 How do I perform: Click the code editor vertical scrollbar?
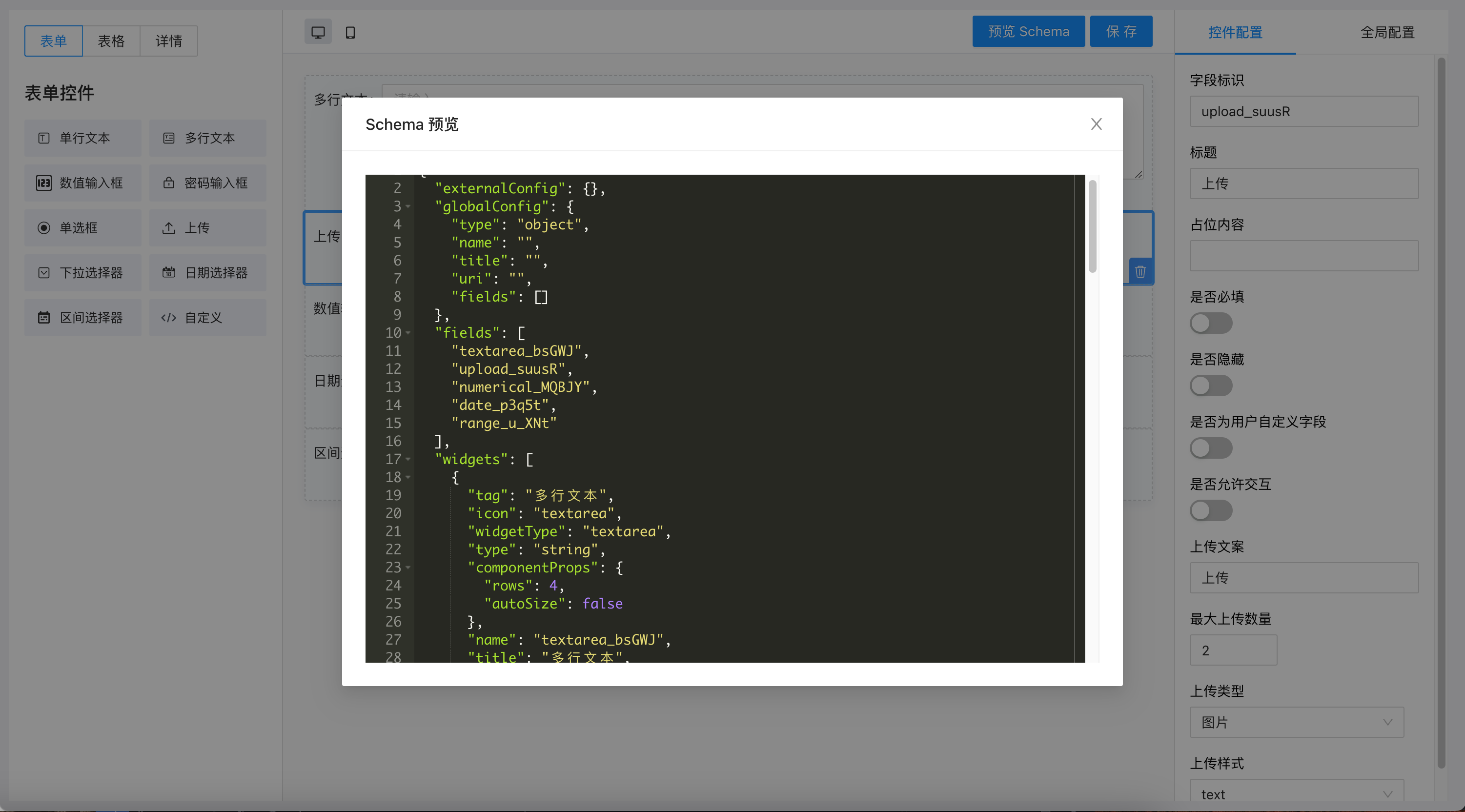(x=1092, y=226)
